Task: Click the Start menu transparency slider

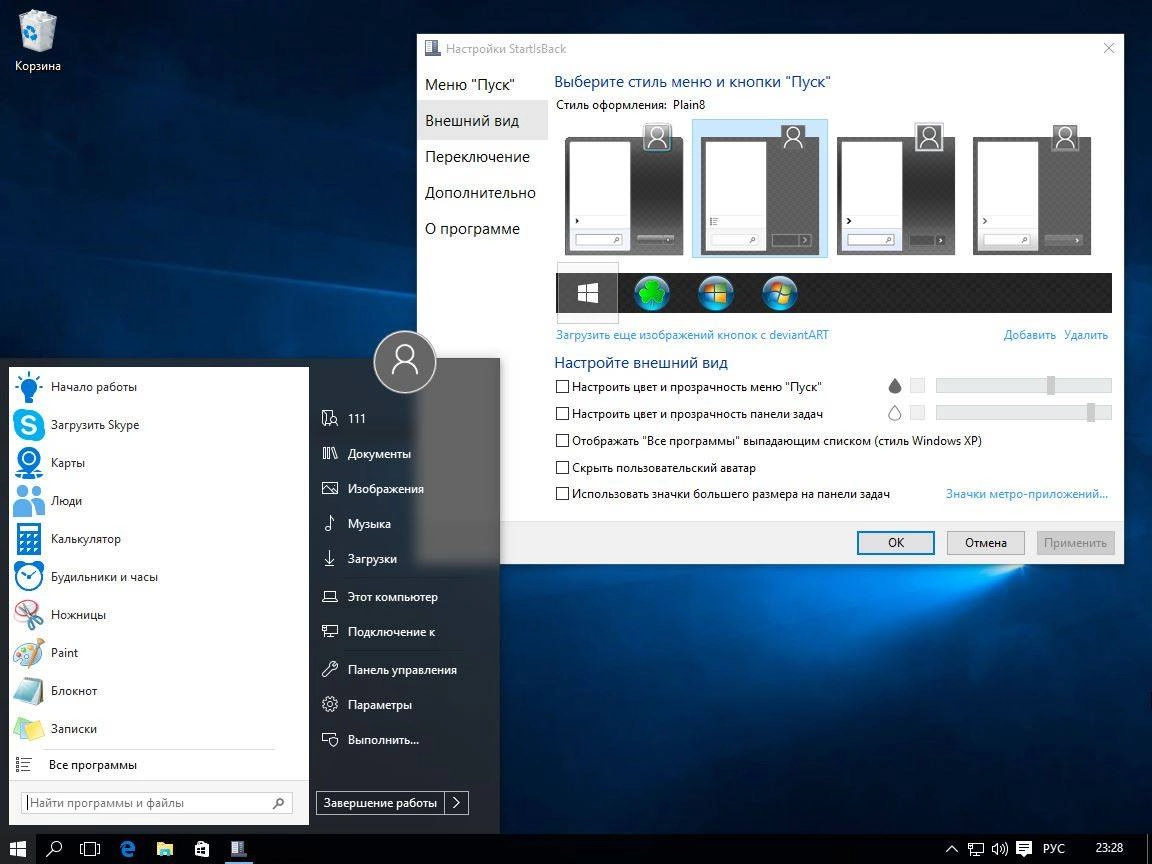Action: [x=1023, y=386]
